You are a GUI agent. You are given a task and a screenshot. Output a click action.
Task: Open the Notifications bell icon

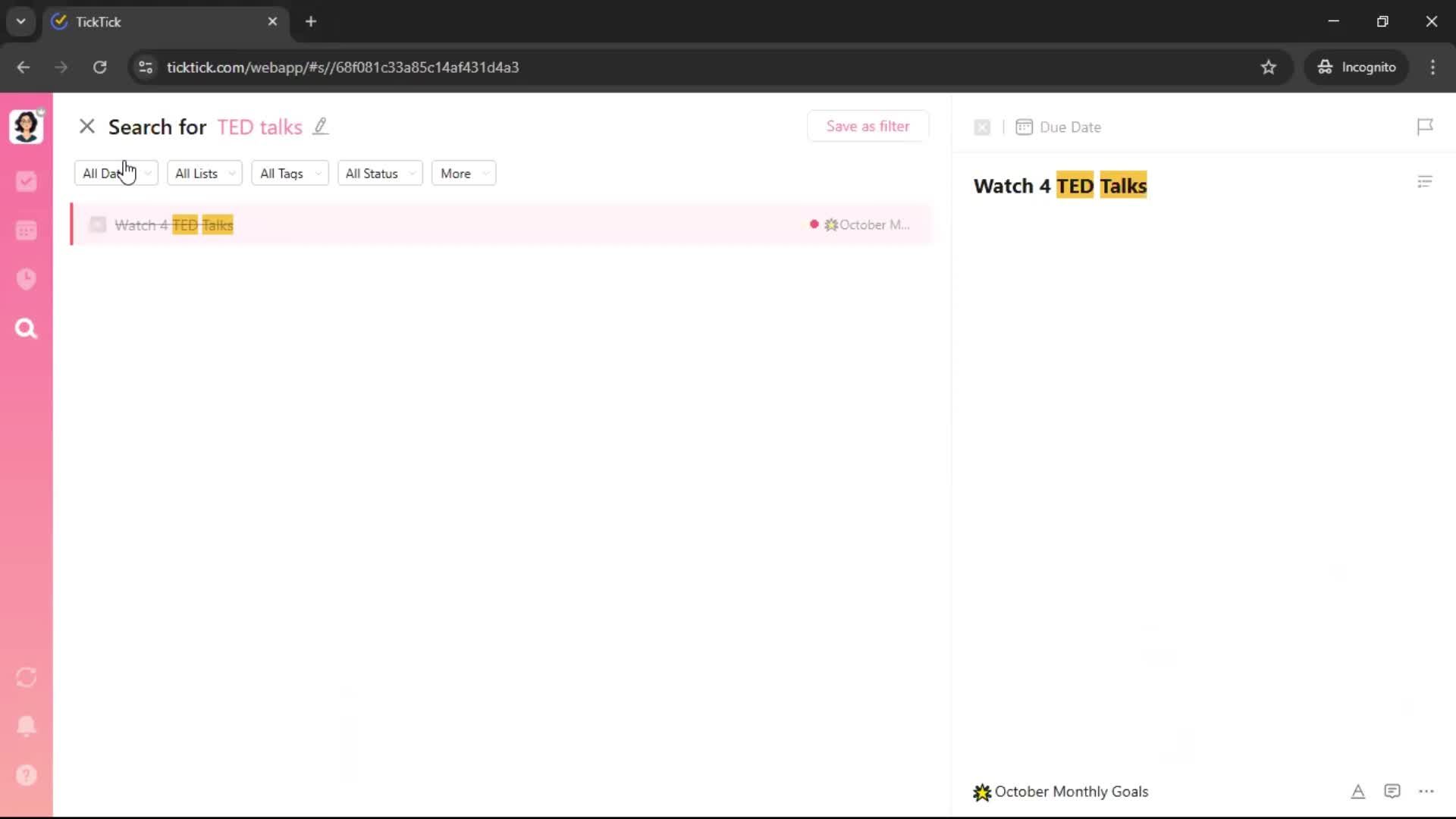click(x=27, y=726)
